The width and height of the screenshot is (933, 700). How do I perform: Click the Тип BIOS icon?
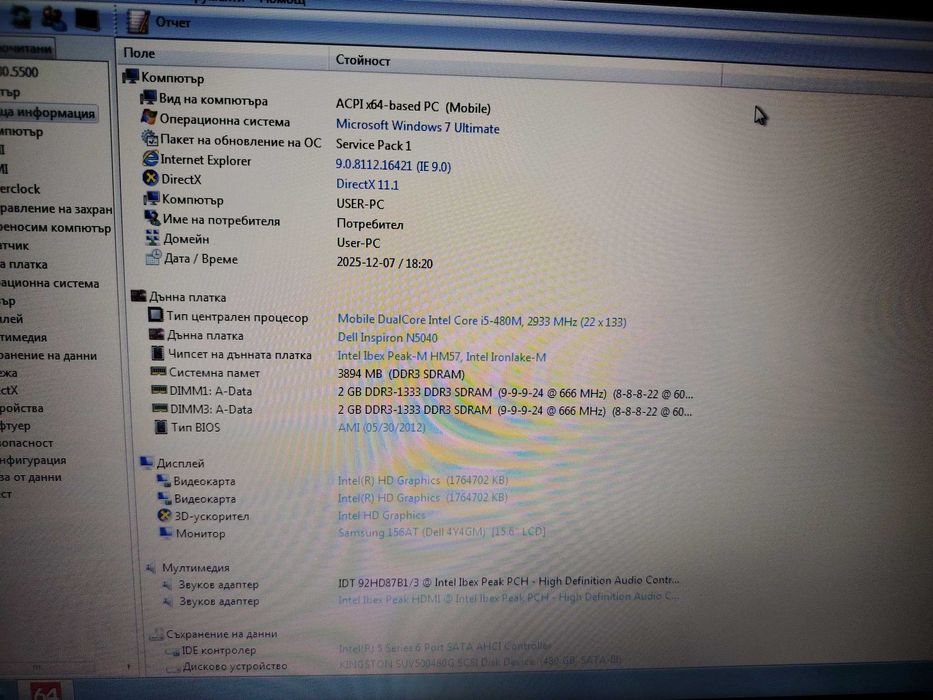click(161, 427)
